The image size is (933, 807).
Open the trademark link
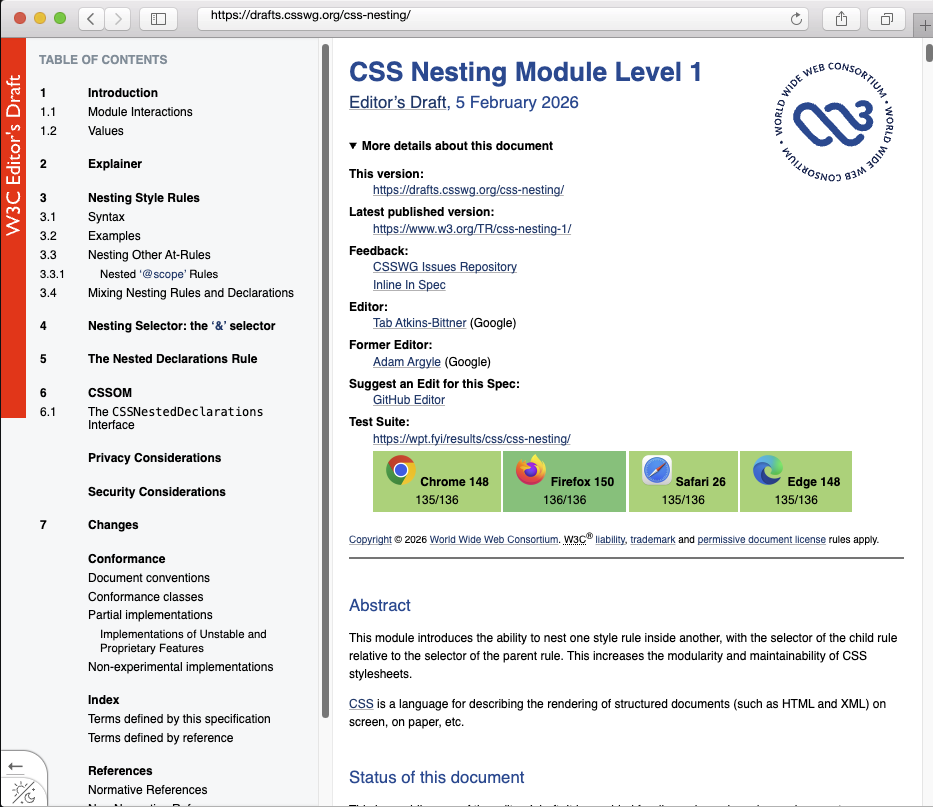653,539
